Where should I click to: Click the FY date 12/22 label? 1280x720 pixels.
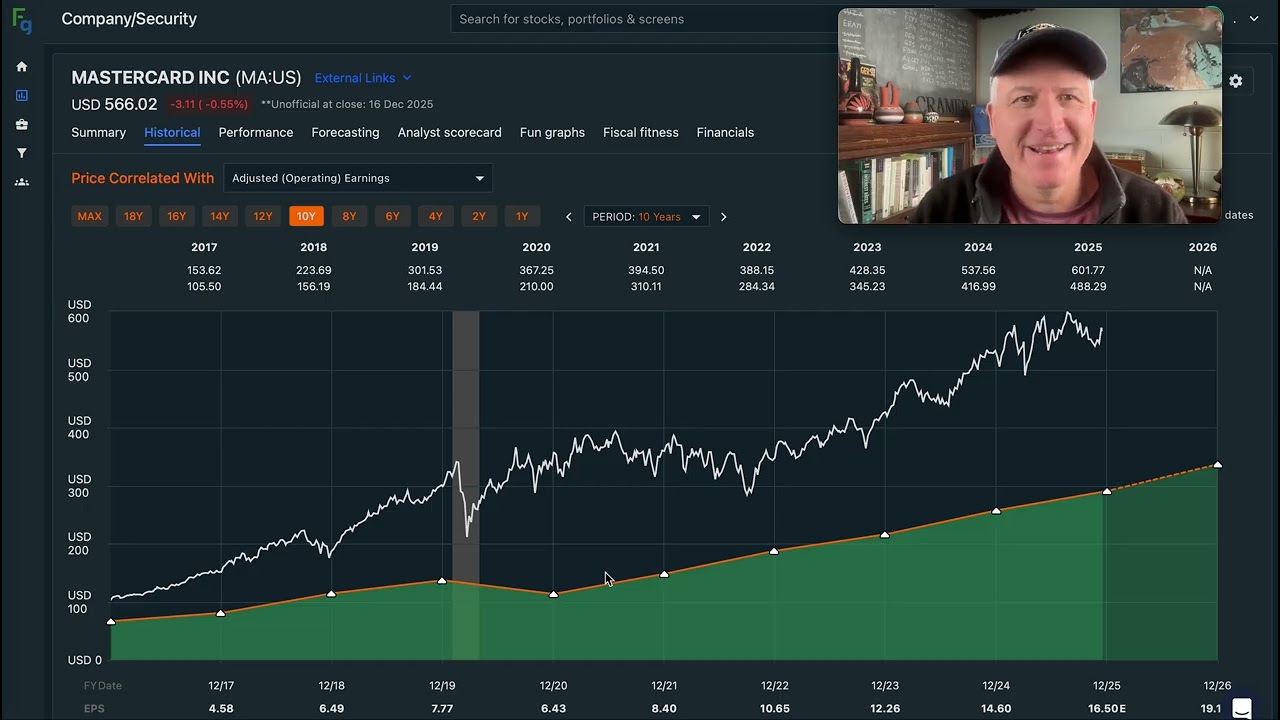(x=775, y=686)
